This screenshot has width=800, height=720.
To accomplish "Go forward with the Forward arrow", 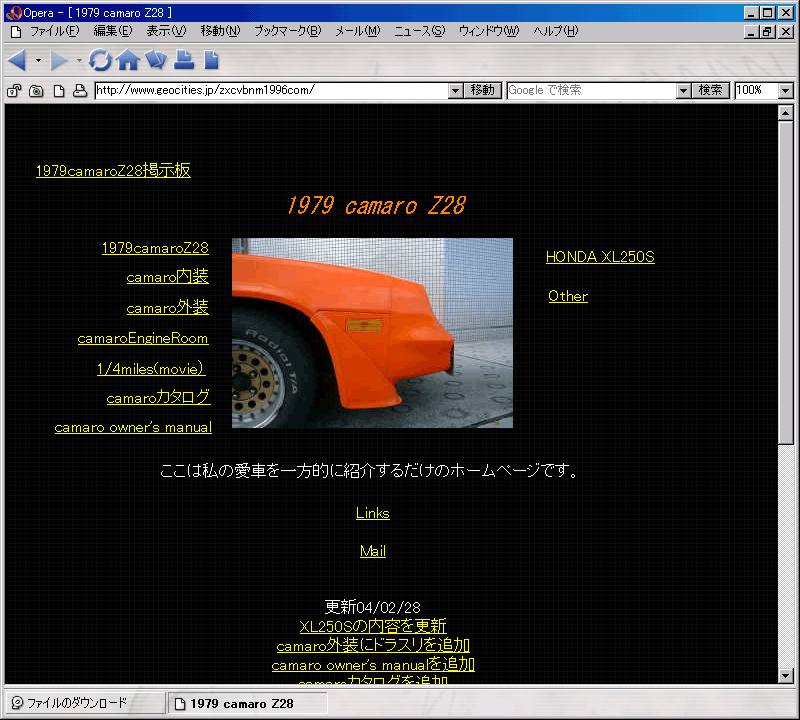I will (x=59, y=60).
